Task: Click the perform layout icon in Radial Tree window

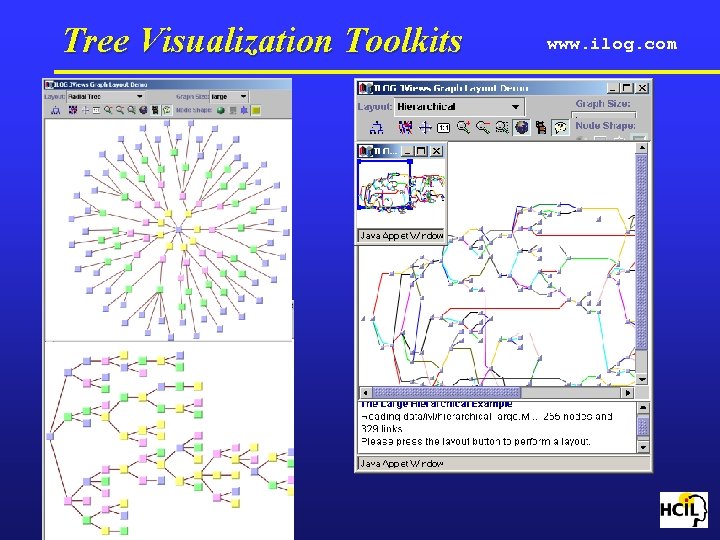Action: click(x=56, y=110)
